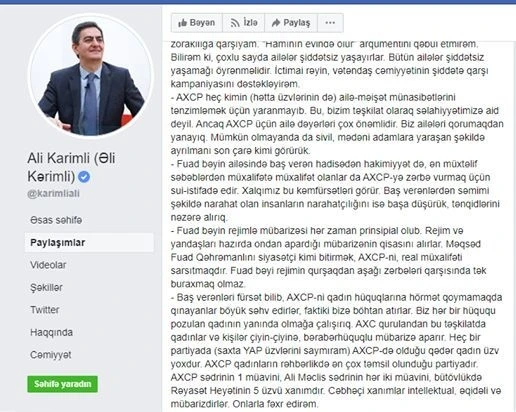
Task: Go to the Videolar section
Action: tap(48, 265)
